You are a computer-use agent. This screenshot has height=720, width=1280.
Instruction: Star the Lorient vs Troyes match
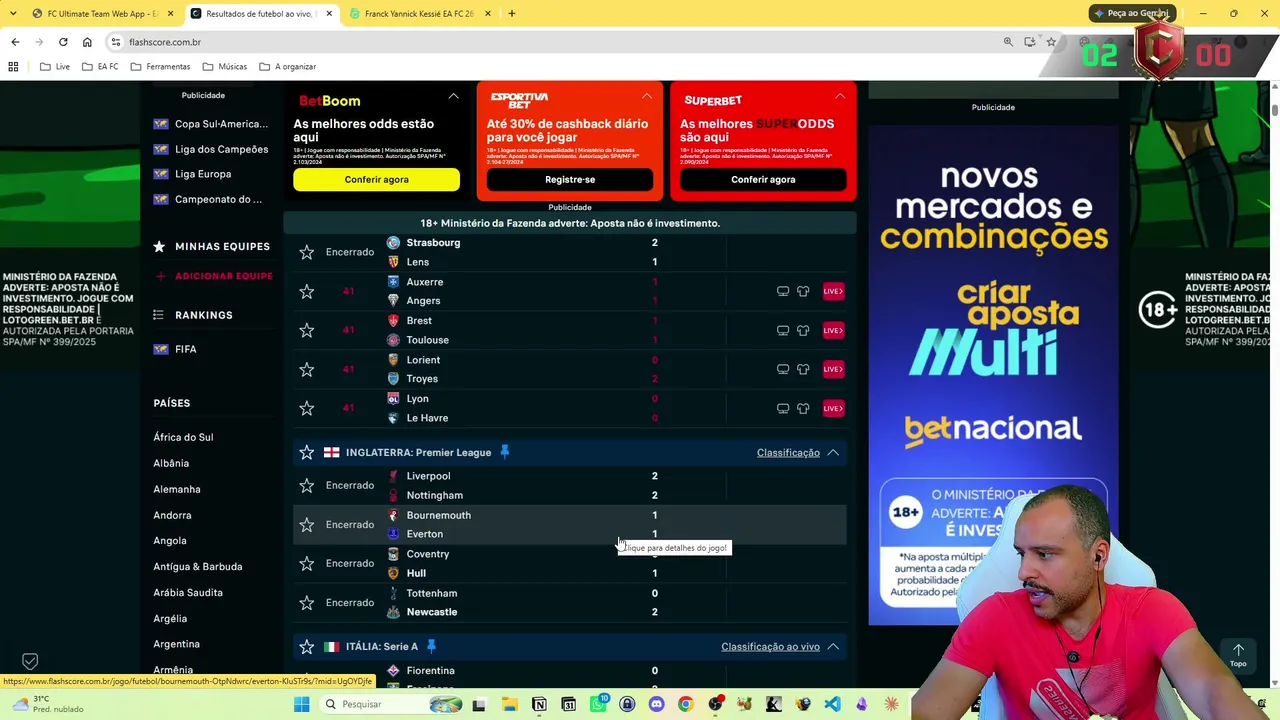[307, 369]
